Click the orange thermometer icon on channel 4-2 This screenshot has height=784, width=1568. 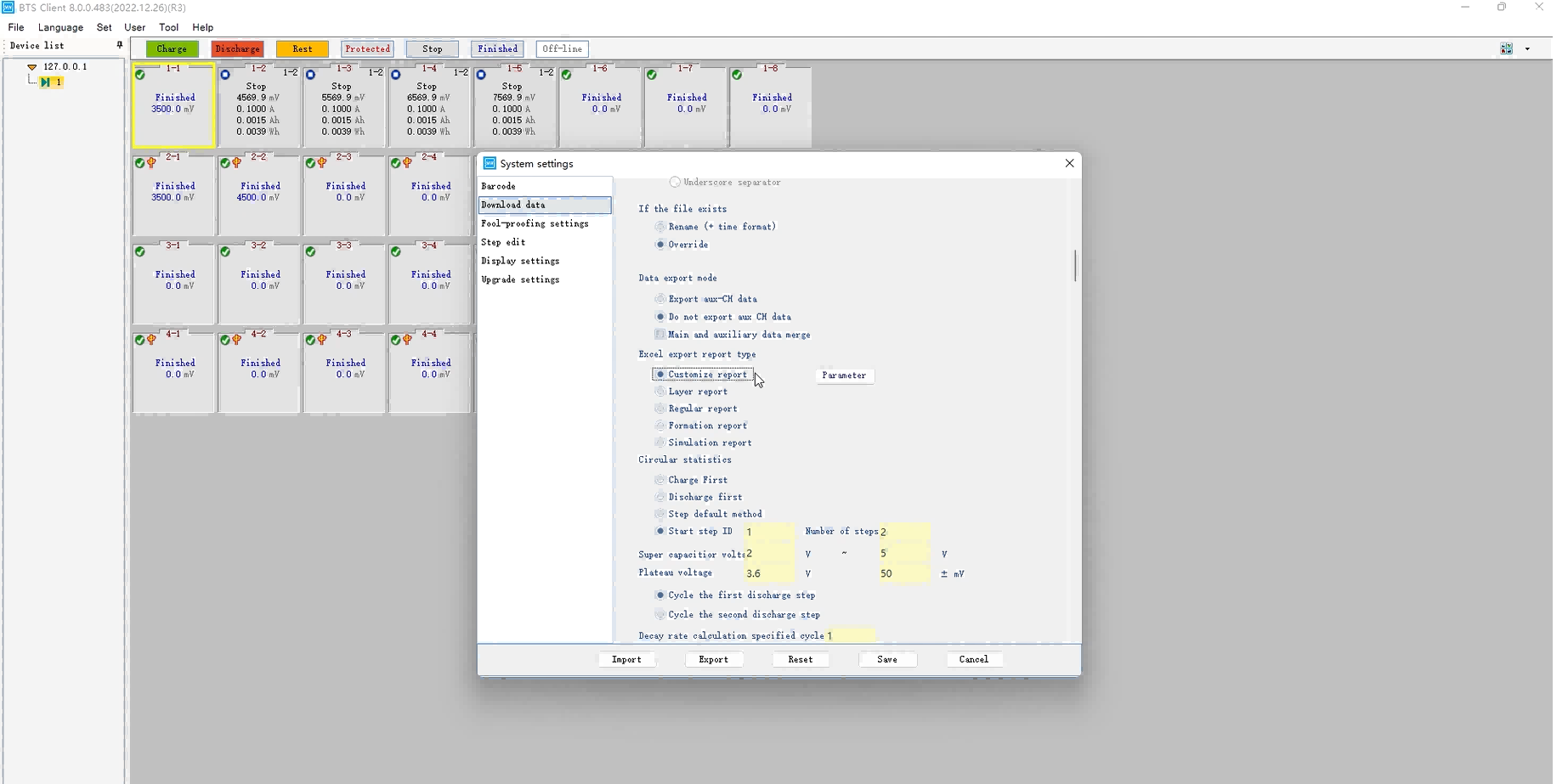(236, 340)
